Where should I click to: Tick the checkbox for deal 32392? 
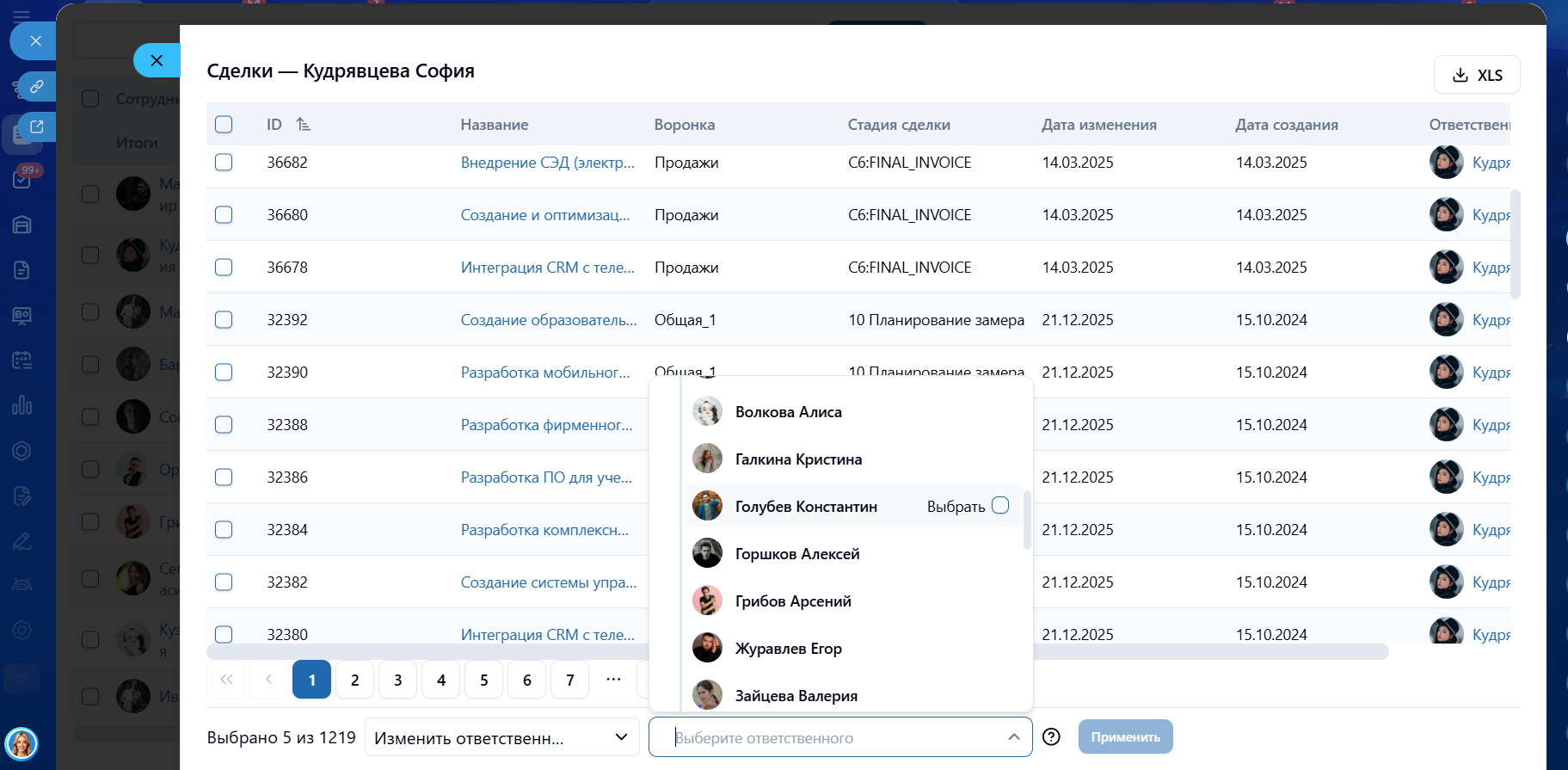click(x=224, y=320)
